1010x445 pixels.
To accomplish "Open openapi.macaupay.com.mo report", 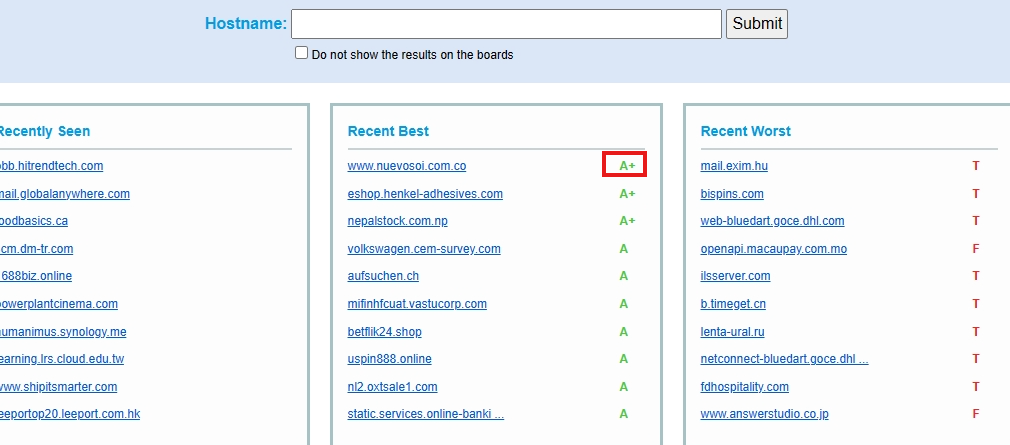I will coord(773,249).
